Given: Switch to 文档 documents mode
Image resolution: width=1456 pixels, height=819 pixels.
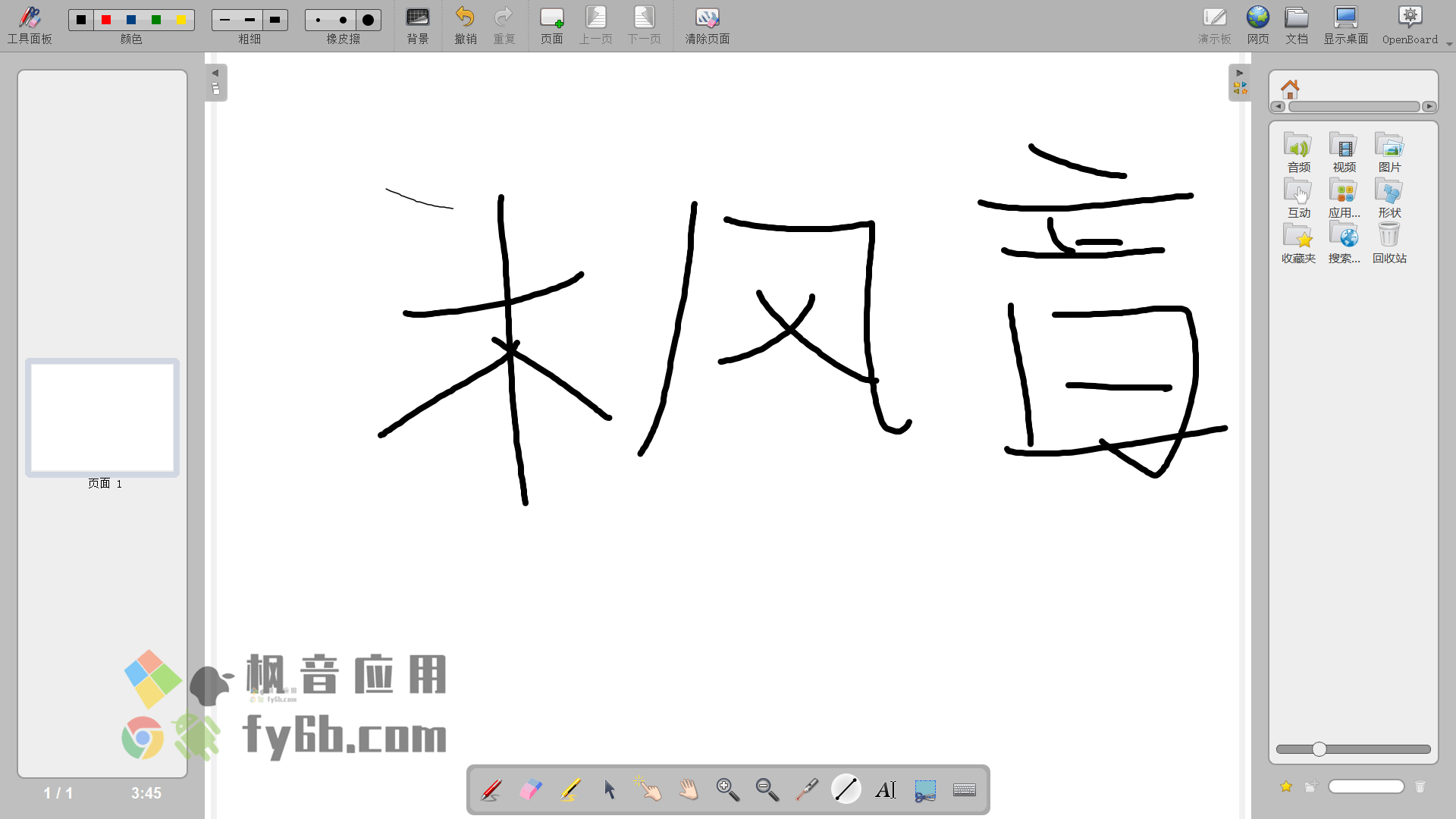Looking at the screenshot, I should [1297, 26].
